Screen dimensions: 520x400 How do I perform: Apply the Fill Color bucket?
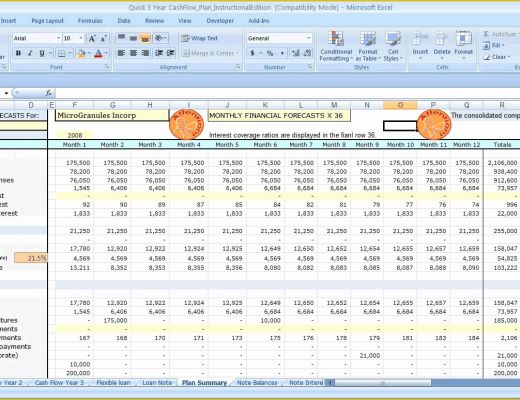81,53
